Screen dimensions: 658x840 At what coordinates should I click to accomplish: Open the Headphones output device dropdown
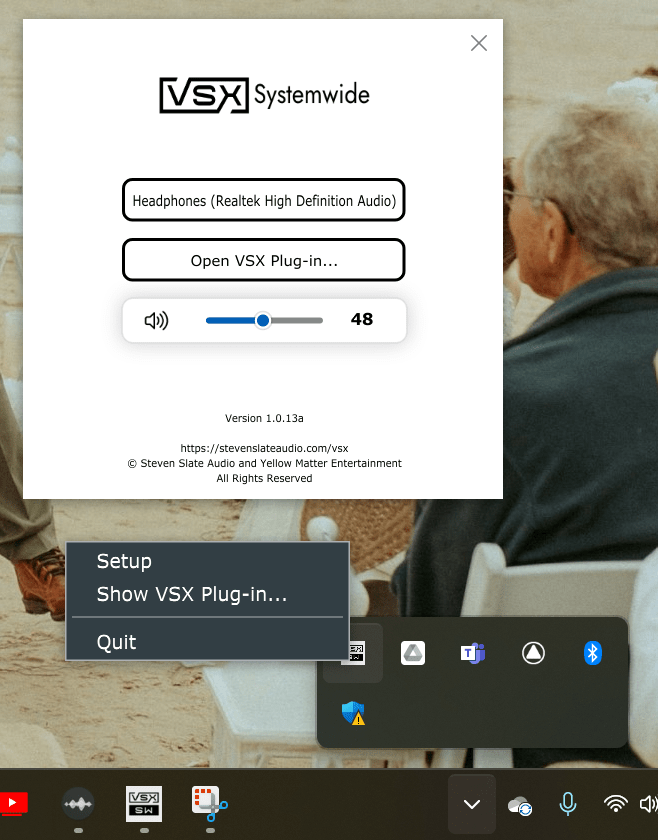coord(264,200)
